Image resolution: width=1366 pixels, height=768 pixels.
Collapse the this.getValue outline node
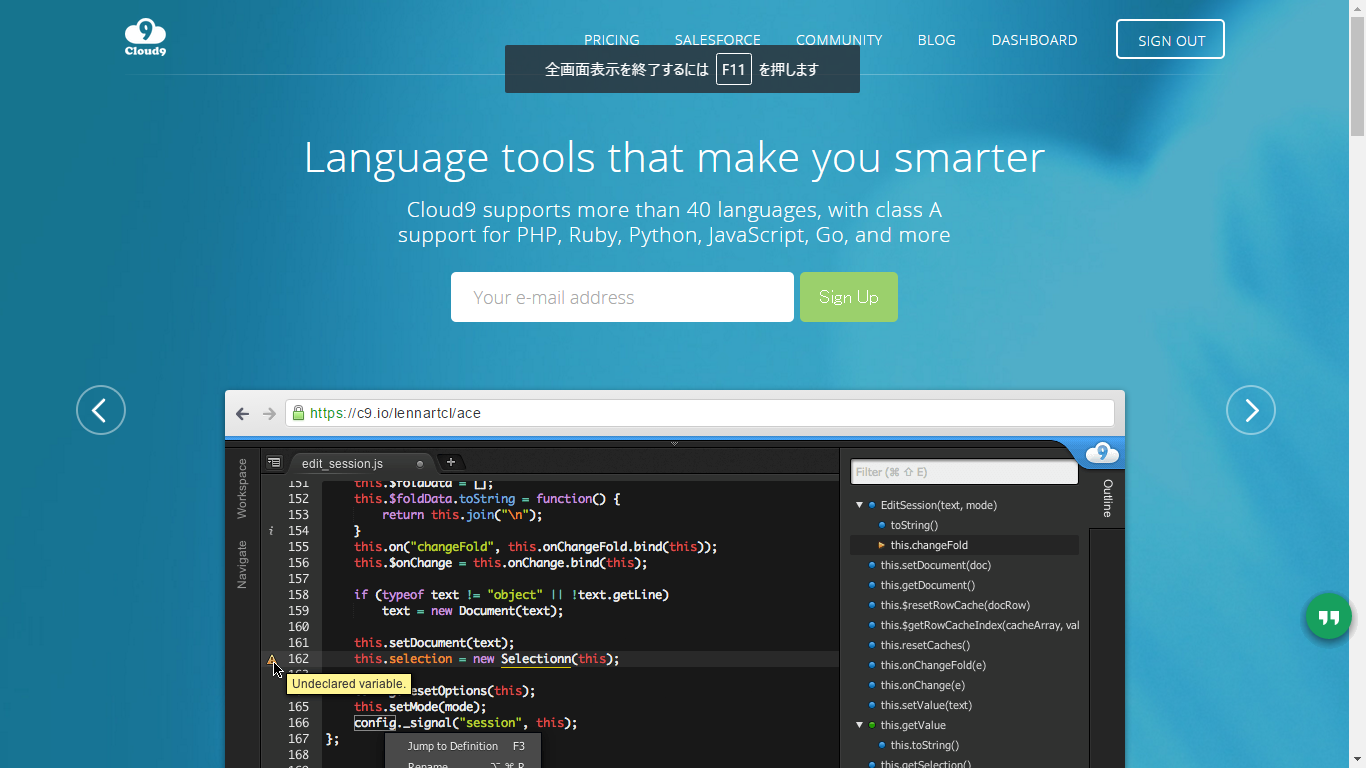(859, 725)
